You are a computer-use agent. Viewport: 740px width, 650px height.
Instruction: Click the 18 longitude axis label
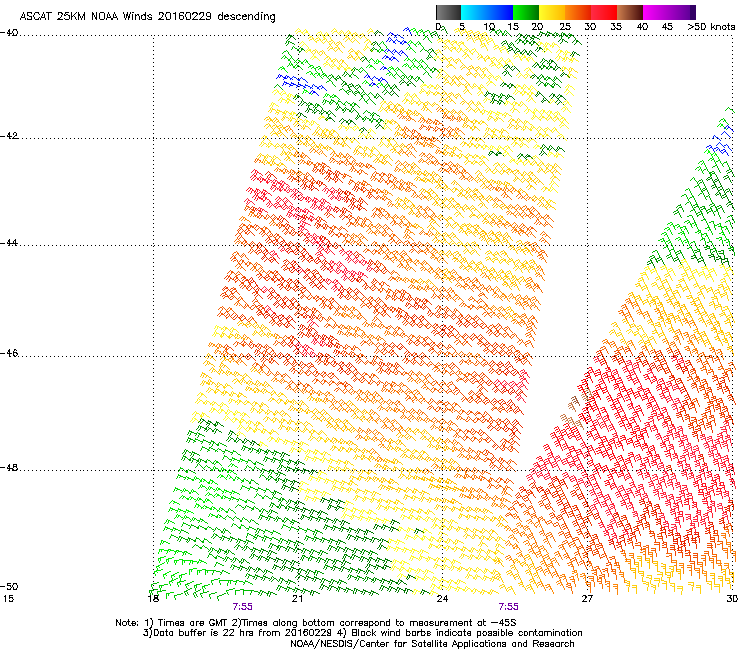[x=153, y=599]
